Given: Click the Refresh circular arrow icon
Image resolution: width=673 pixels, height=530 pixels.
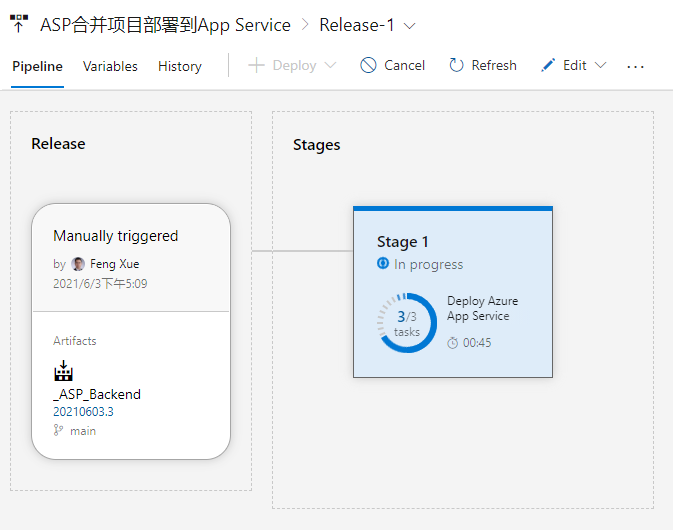Looking at the screenshot, I should (x=456, y=65).
